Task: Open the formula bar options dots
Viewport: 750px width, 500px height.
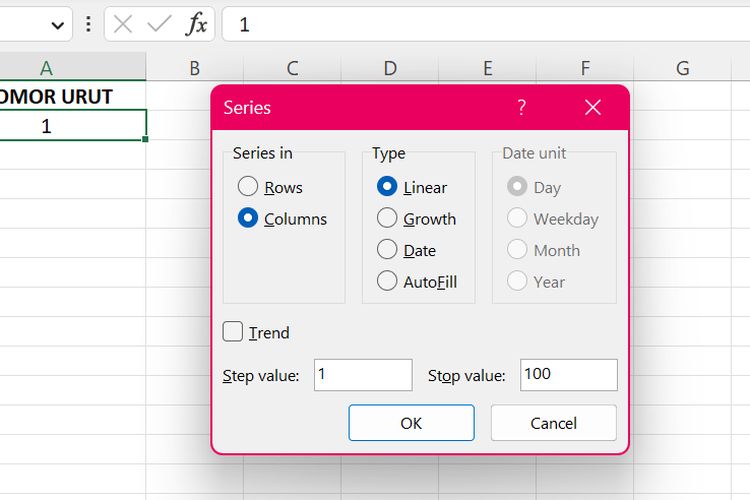Action: point(88,24)
